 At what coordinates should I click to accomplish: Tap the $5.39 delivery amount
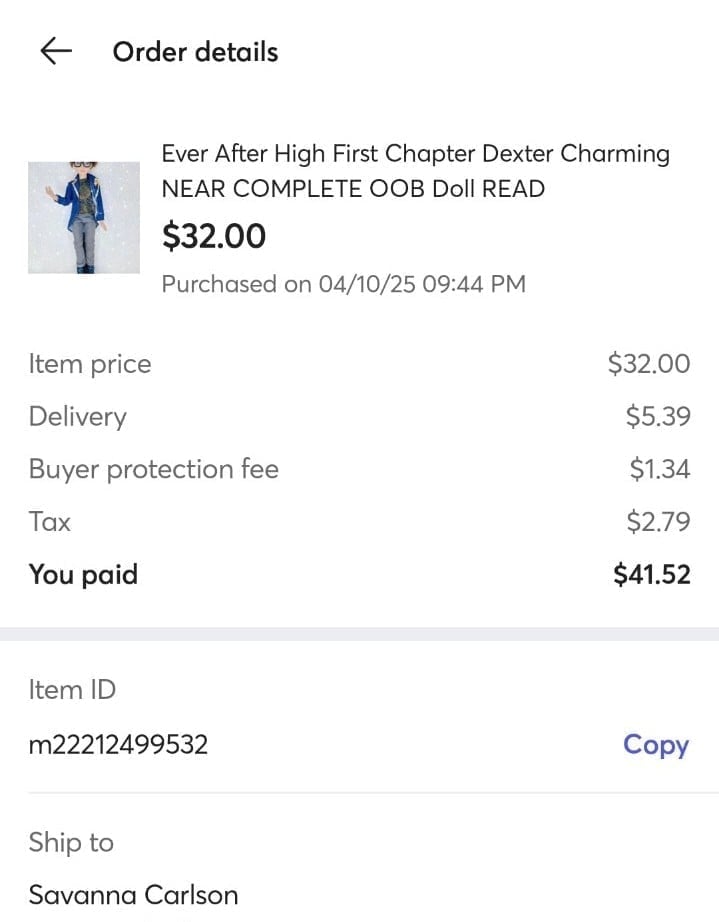pos(658,416)
